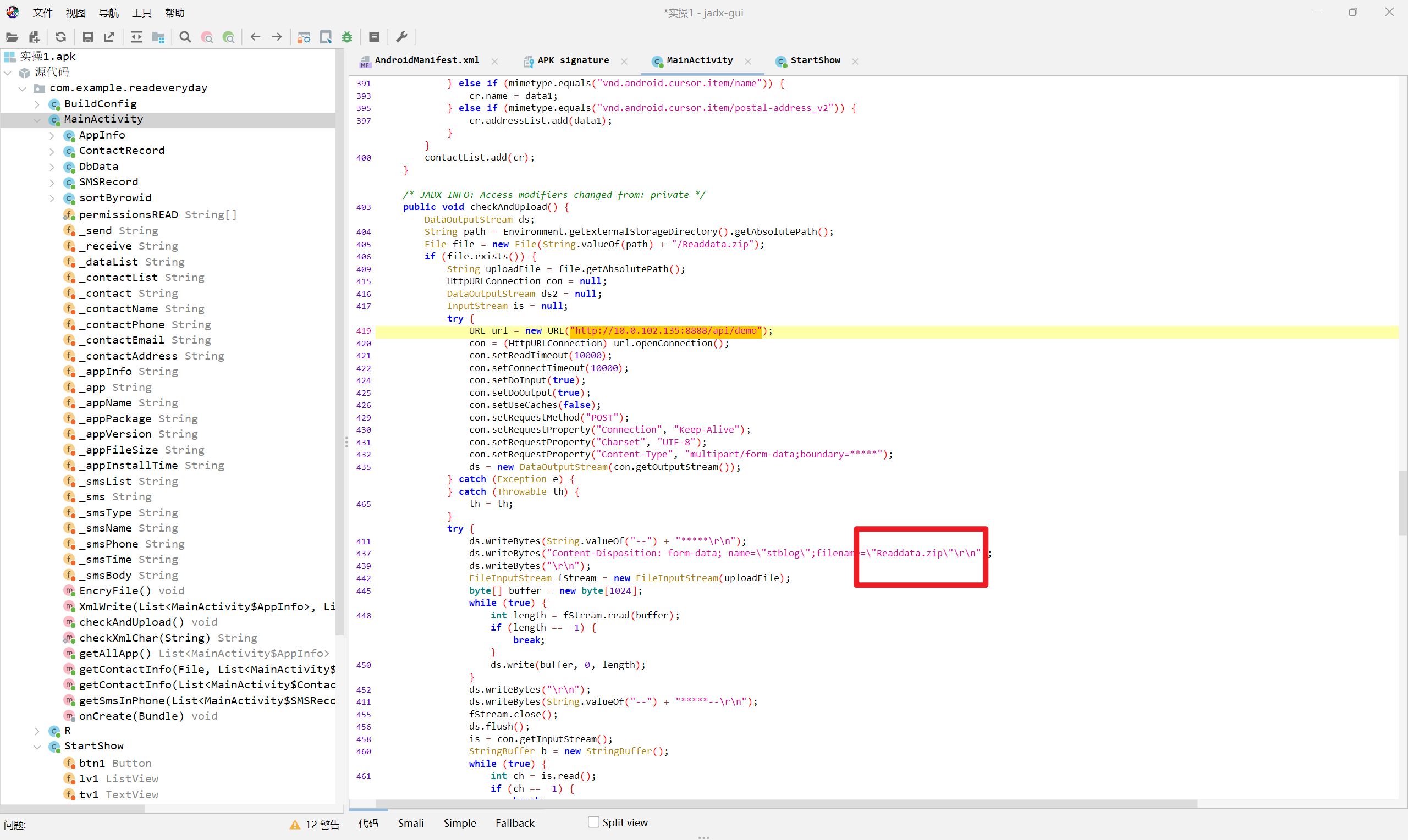Open the log viewer icon
The image size is (1408, 840).
(374, 37)
